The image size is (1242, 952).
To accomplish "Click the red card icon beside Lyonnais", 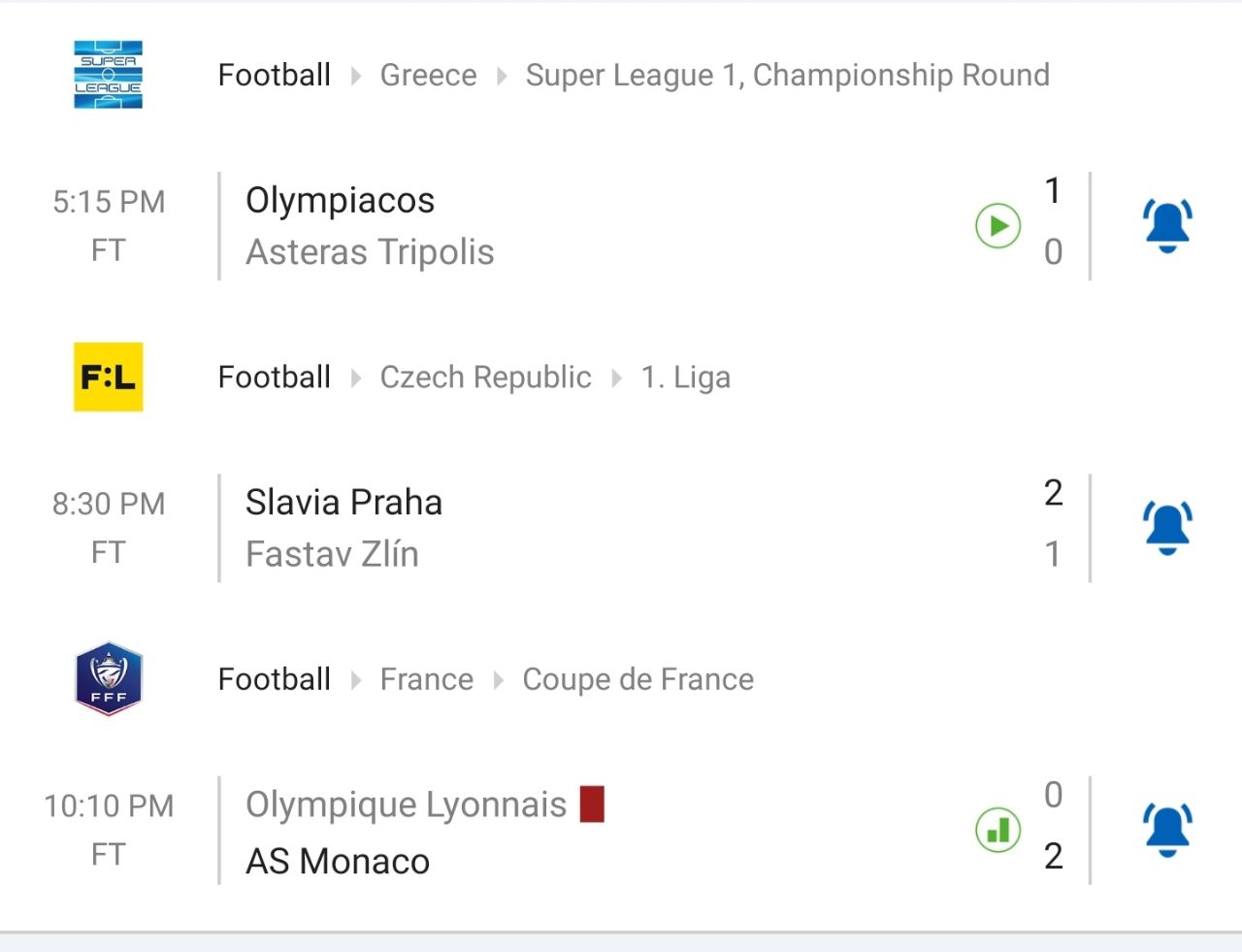I will [592, 804].
